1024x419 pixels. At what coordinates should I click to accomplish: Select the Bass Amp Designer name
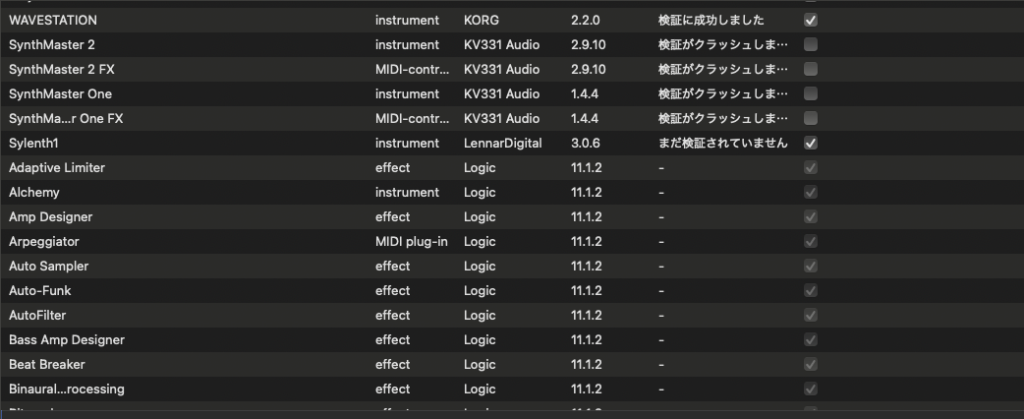[66, 340]
